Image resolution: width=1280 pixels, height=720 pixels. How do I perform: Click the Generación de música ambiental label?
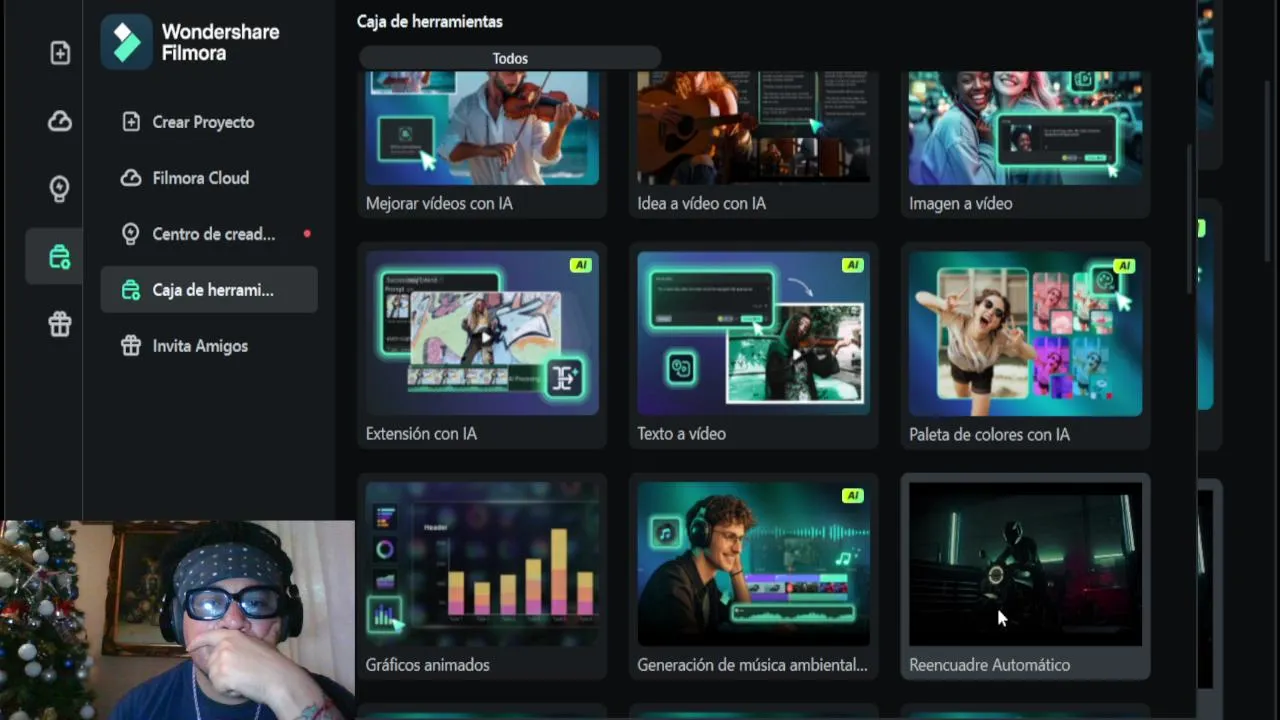(752, 665)
